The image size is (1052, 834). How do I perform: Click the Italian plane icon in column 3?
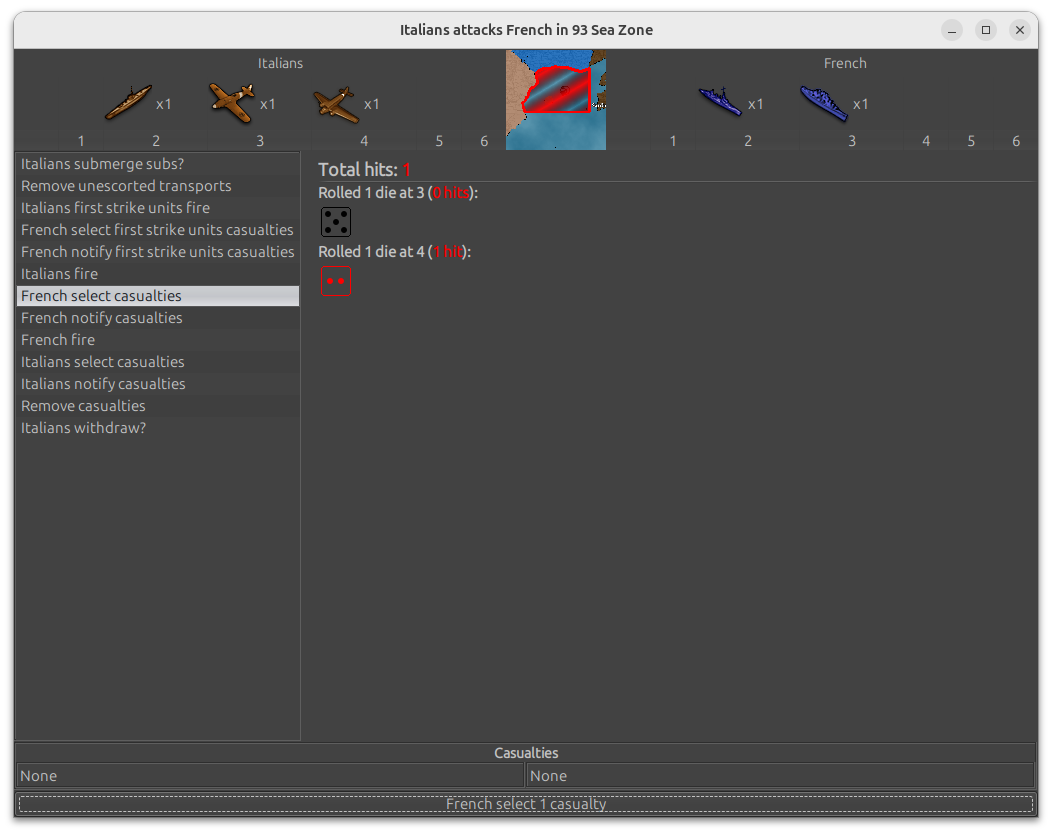(232, 102)
